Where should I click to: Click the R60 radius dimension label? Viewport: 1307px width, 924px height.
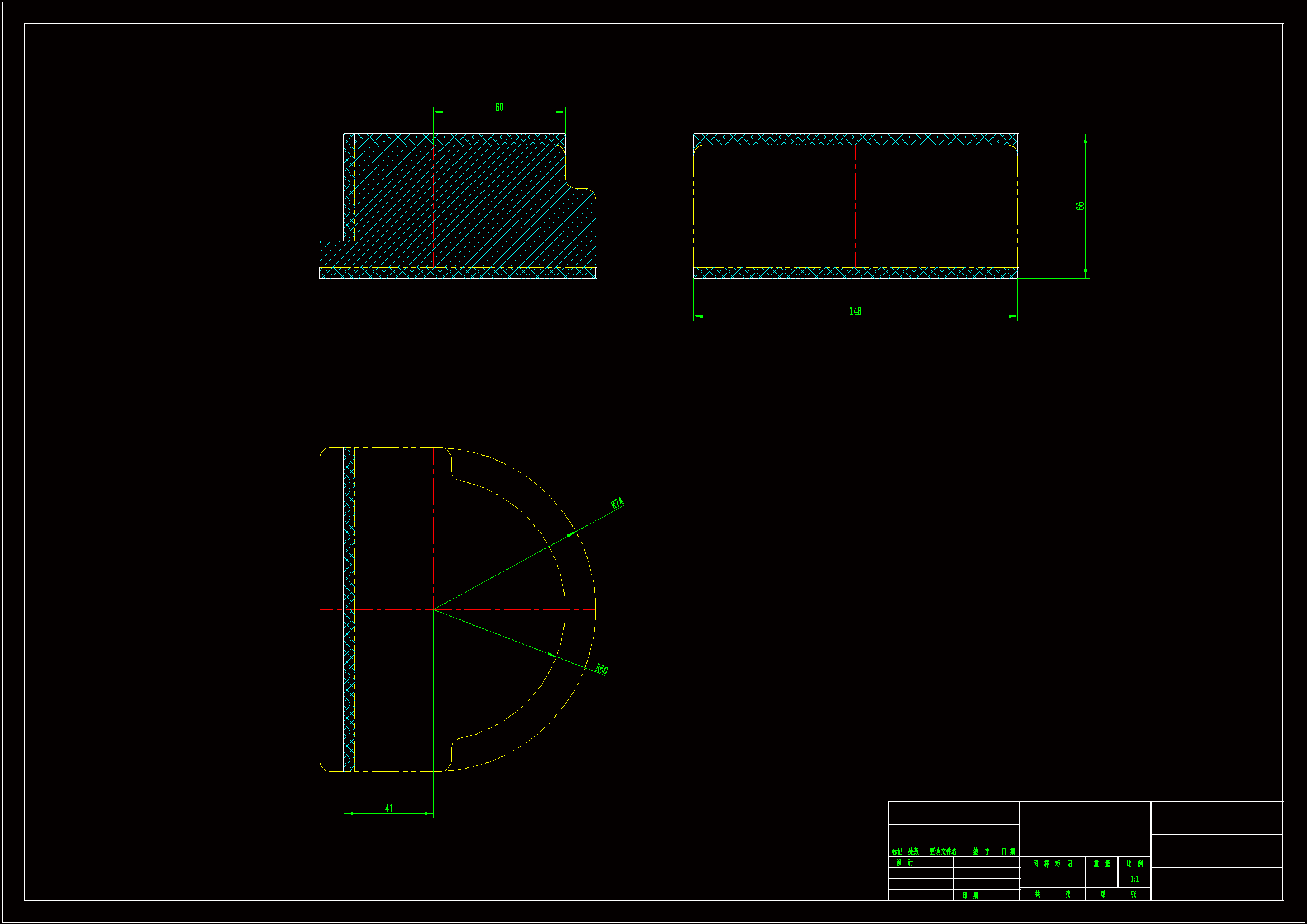(602, 669)
